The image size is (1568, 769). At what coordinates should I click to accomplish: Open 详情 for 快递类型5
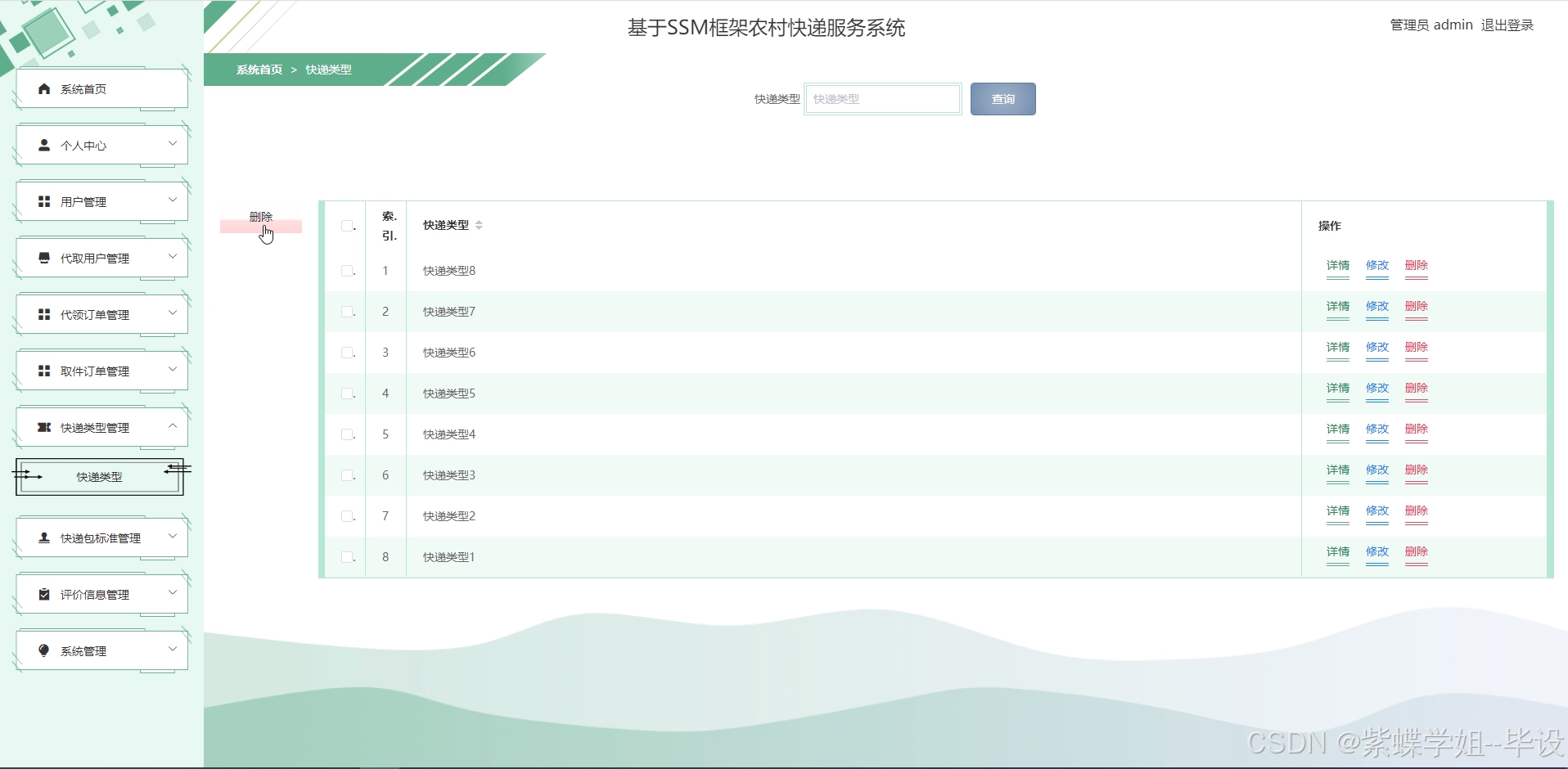coord(1338,389)
